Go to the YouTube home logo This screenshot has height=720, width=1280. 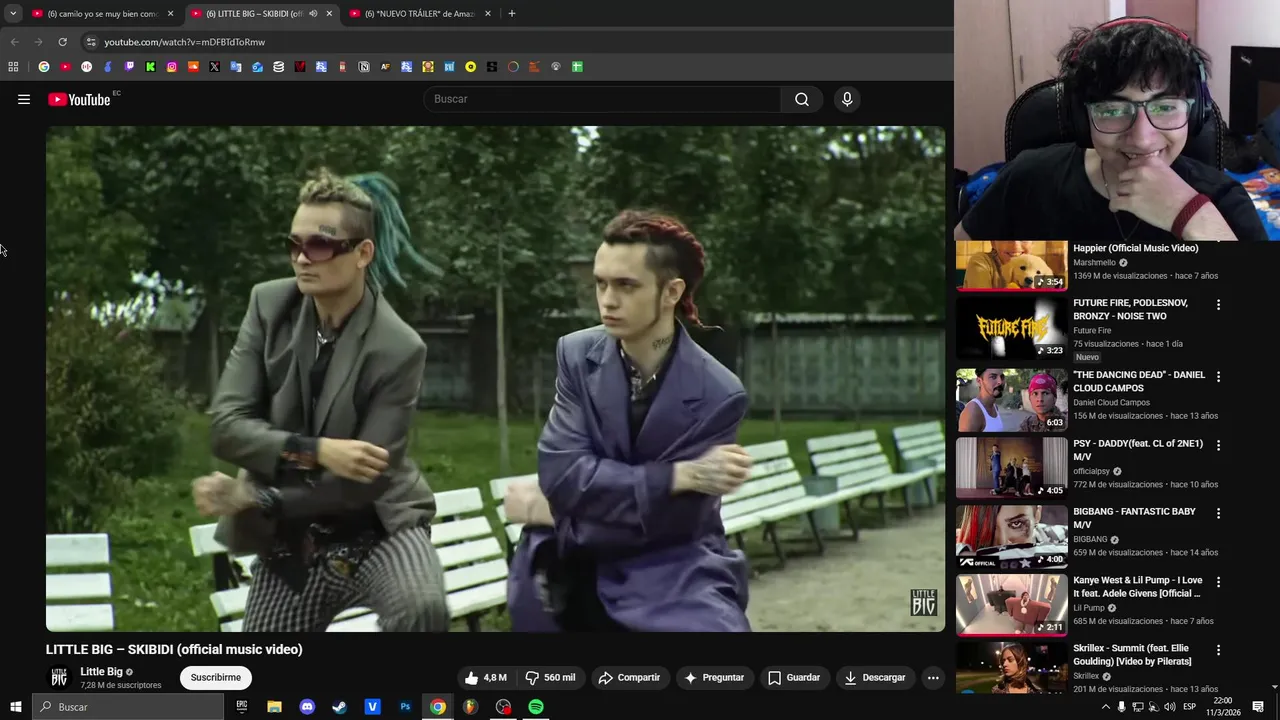coord(79,99)
